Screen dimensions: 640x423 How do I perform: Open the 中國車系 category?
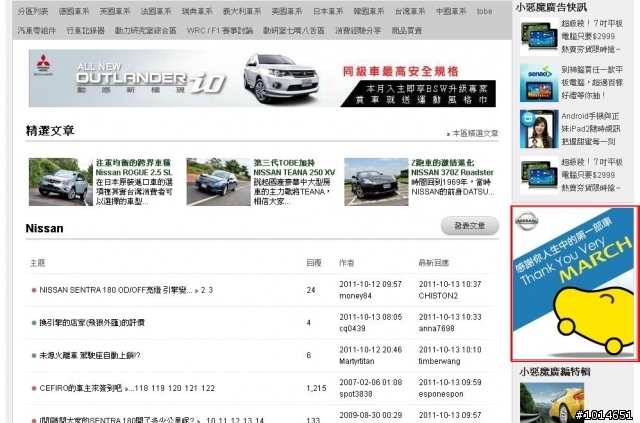[x=451, y=11]
